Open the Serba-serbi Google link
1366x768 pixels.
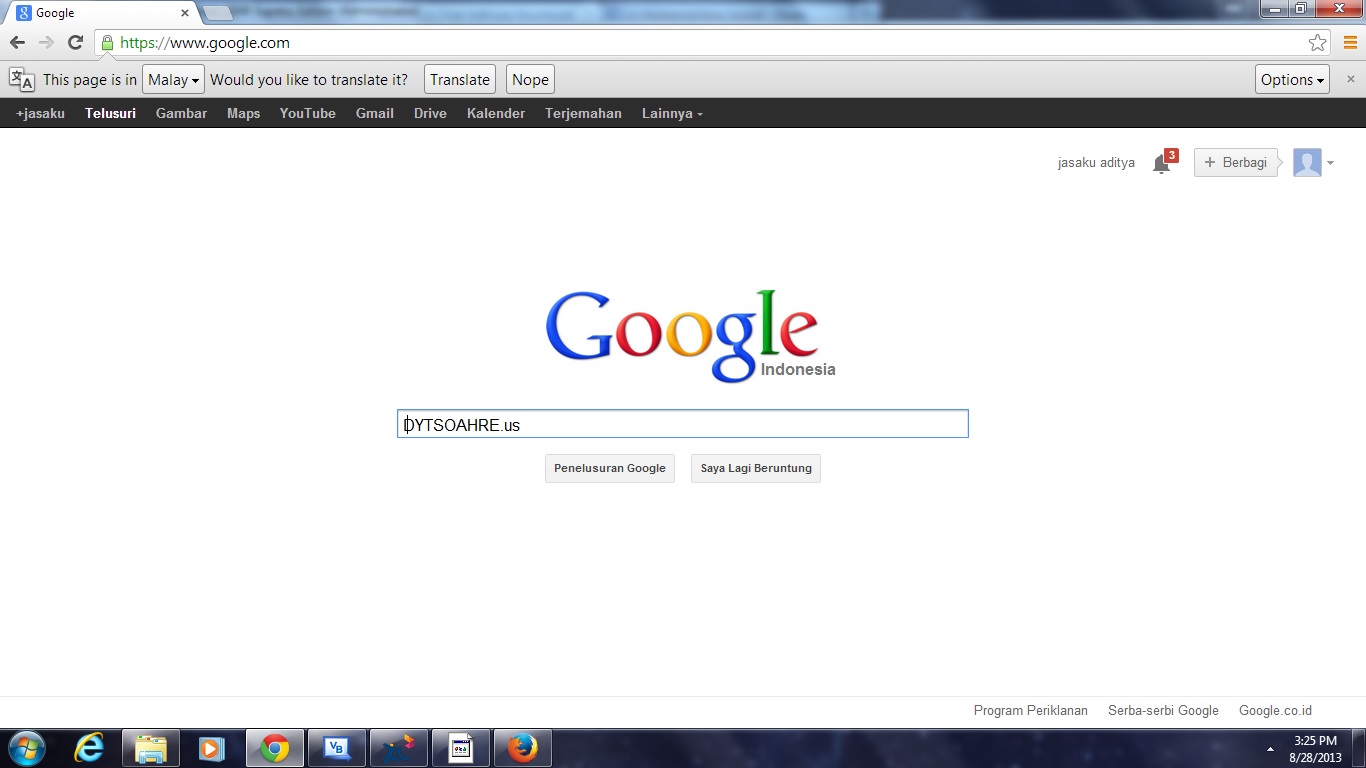(1163, 711)
